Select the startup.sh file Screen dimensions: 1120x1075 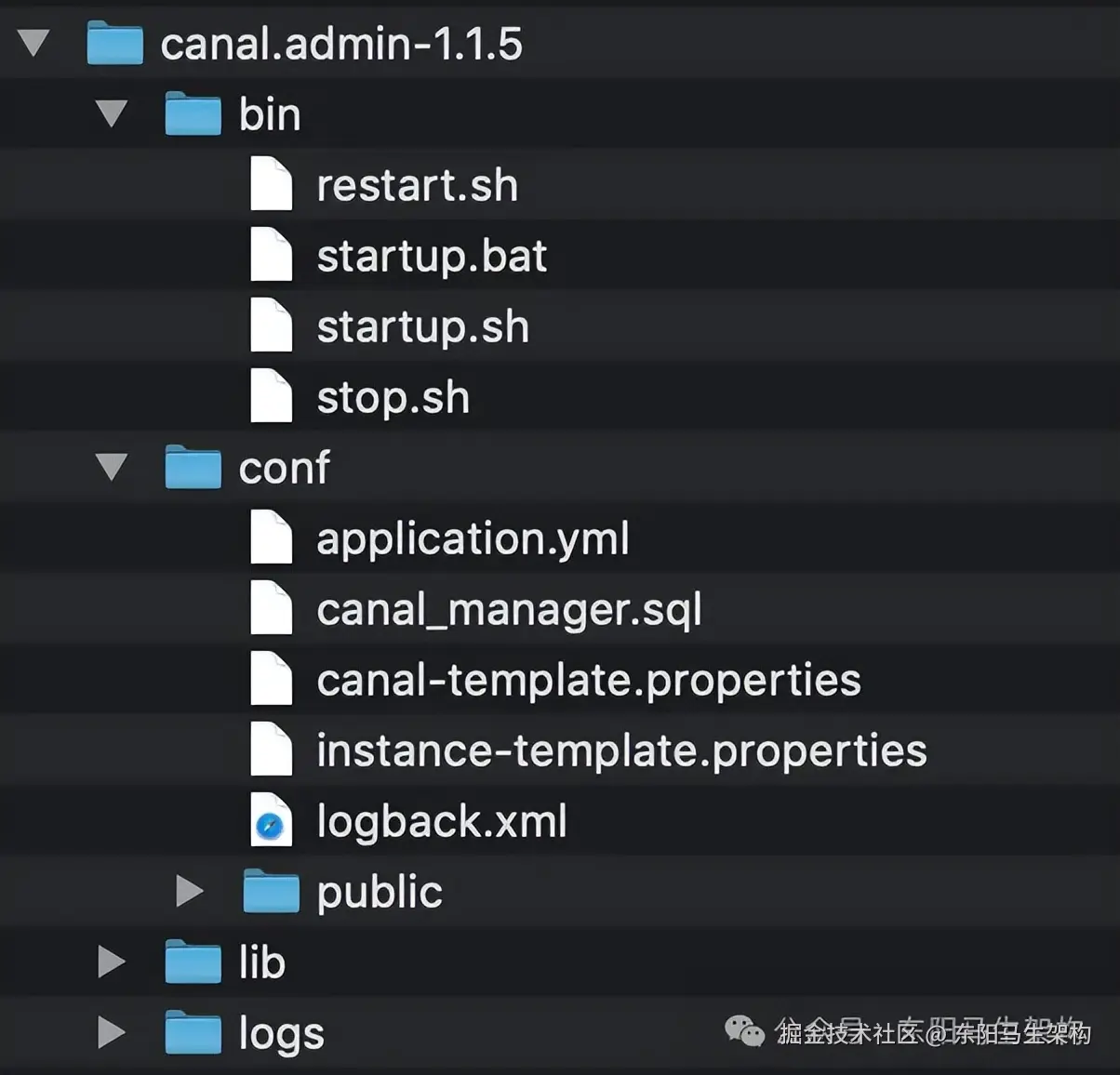(422, 326)
